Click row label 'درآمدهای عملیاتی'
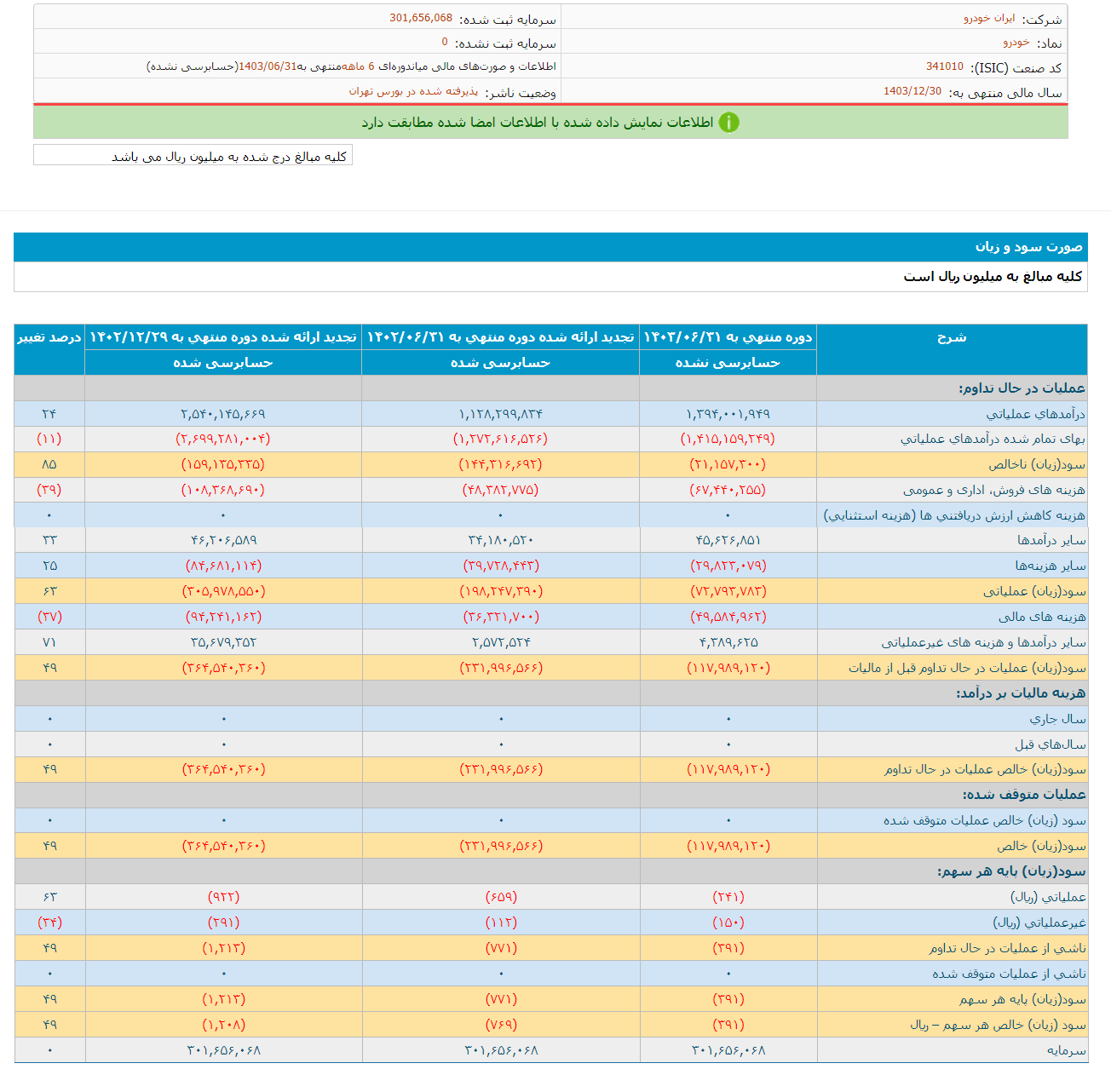 1036,414
